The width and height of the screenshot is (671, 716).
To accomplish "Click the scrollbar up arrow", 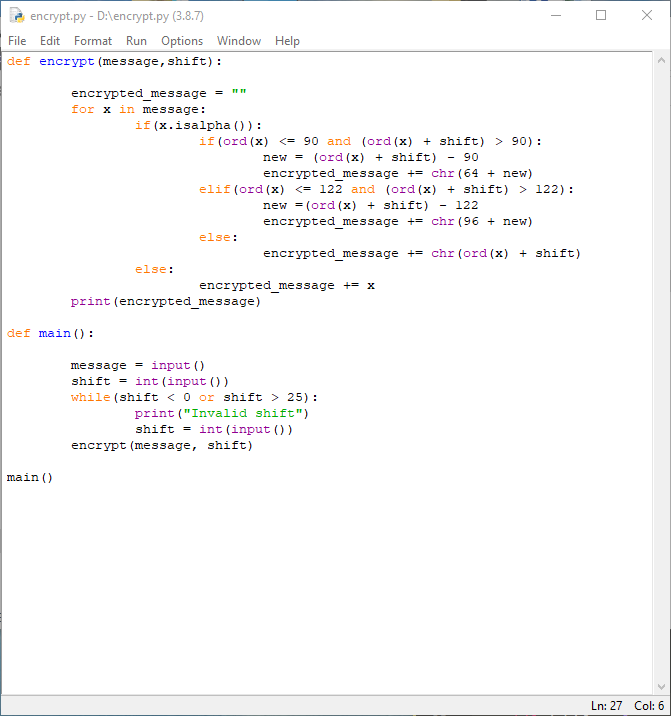I will (660, 61).
